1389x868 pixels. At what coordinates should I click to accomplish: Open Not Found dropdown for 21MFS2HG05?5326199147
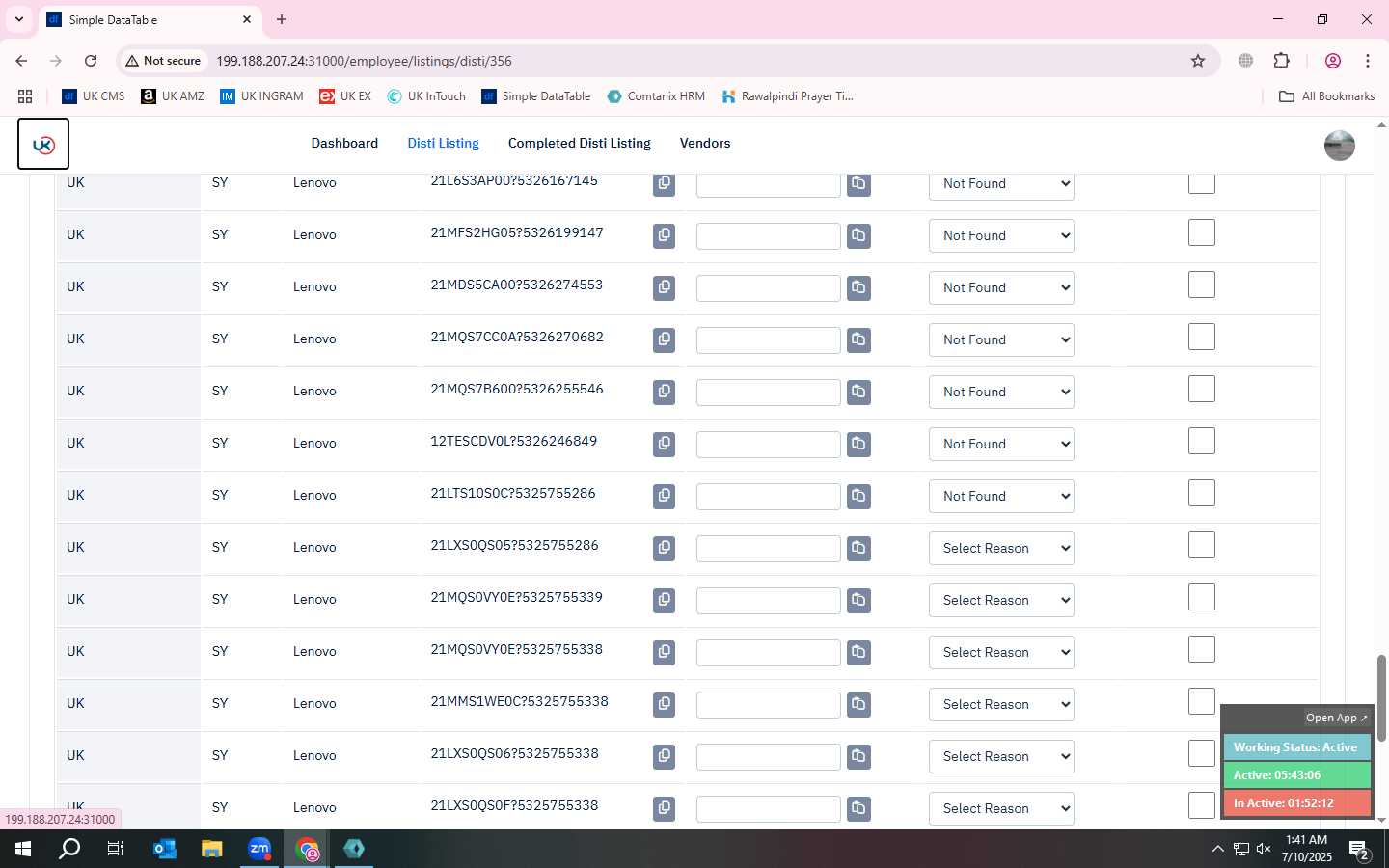(x=1001, y=235)
